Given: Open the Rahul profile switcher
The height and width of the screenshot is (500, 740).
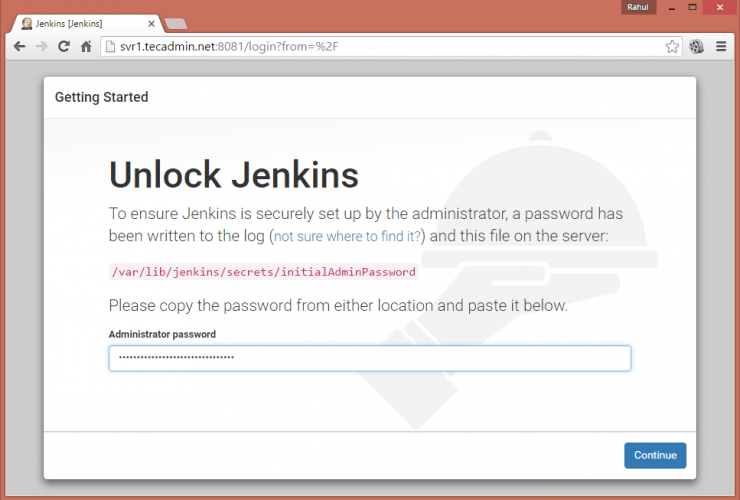Looking at the screenshot, I should [x=636, y=7].
